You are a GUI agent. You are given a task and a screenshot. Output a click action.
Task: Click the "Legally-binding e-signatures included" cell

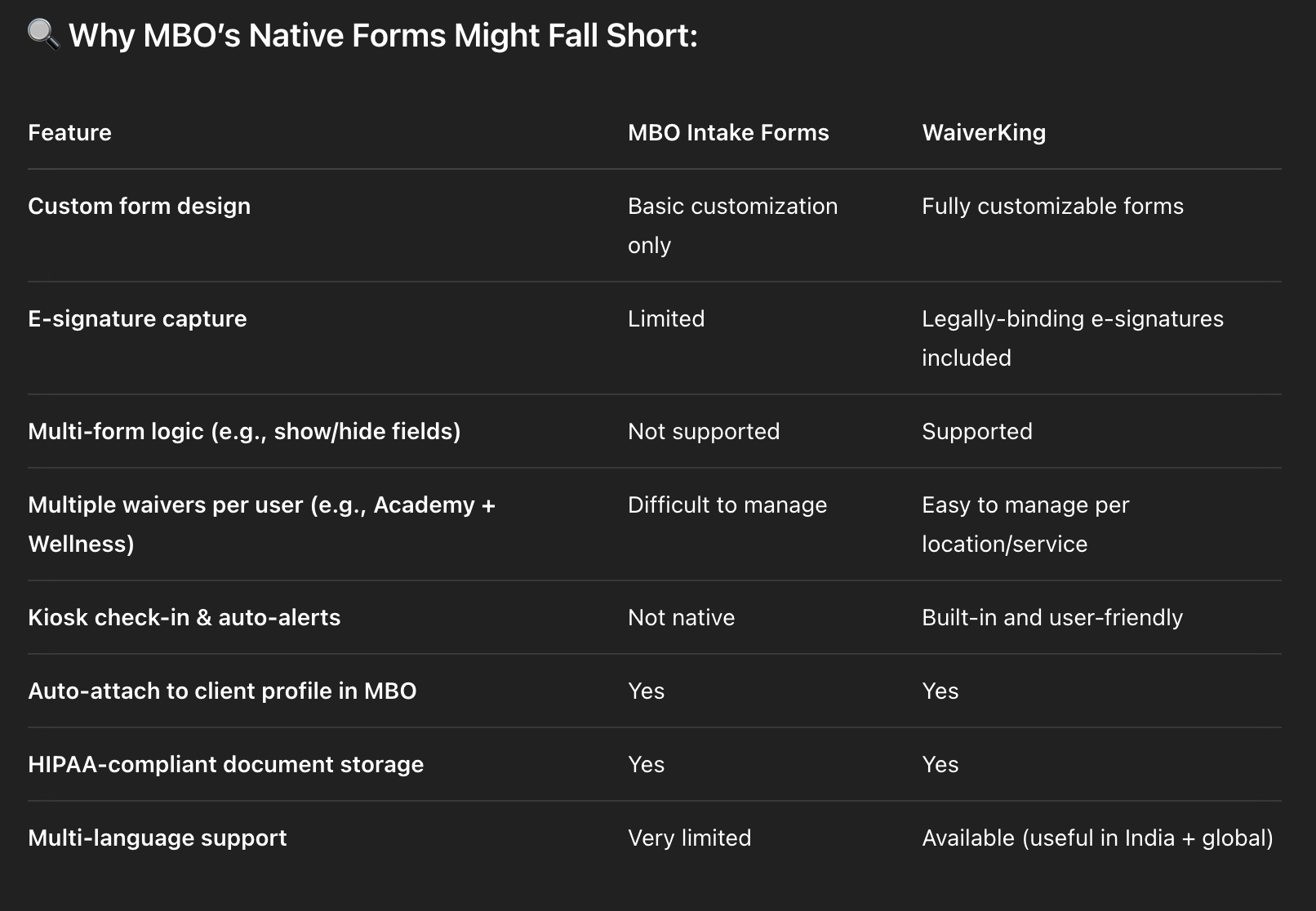coord(1072,338)
